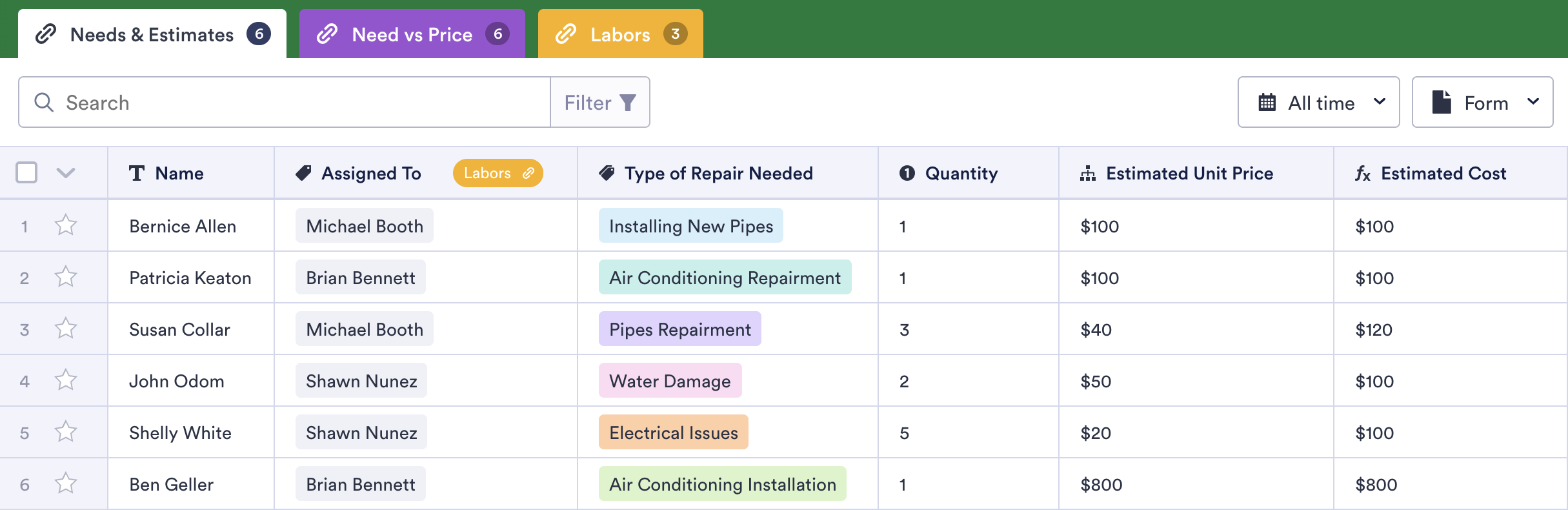
Task: Click the Estimated Cost formula icon
Action: 1362,174
